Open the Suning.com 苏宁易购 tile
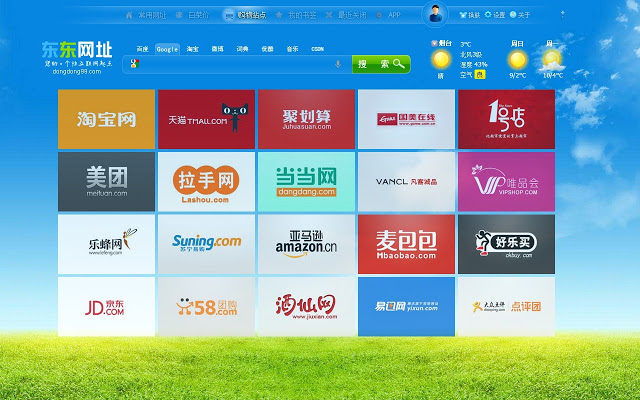 (x=207, y=244)
